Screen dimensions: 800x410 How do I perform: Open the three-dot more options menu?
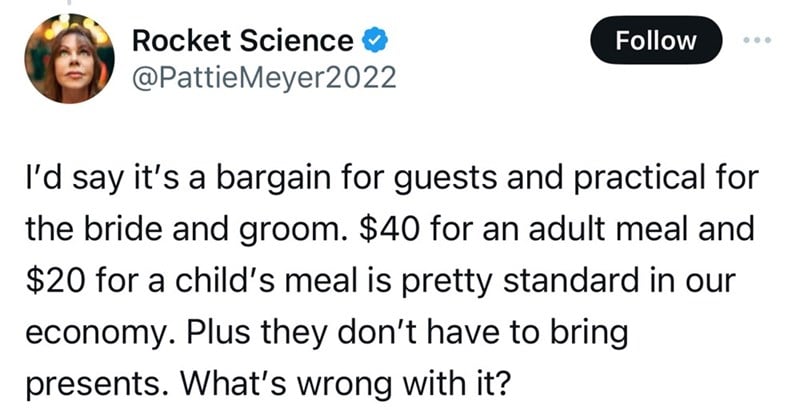coord(758,40)
